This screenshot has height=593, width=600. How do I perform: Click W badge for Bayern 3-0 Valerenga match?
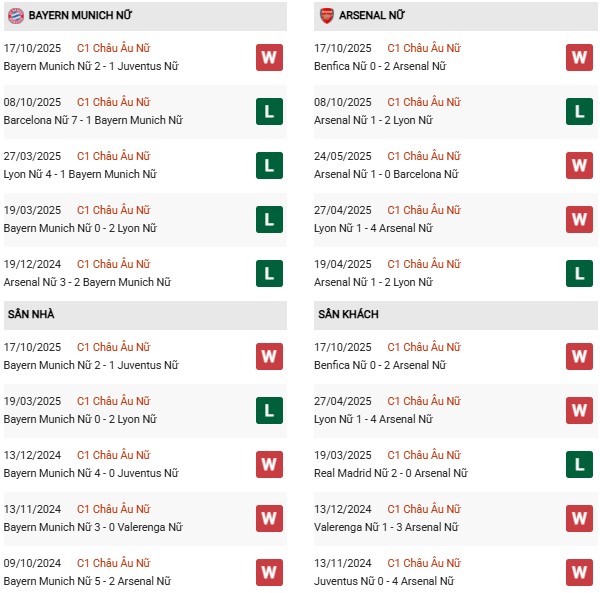[x=268, y=518]
